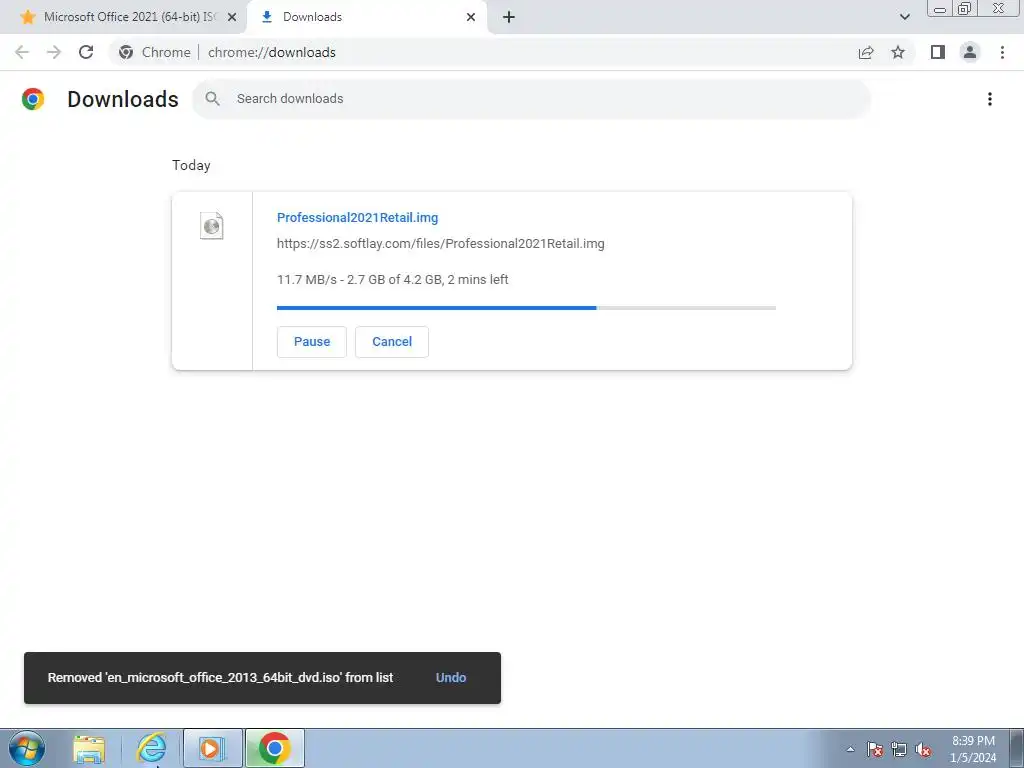Click the Chrome taskbar button
1024x768 pixels.
click(x=275, y=748)
